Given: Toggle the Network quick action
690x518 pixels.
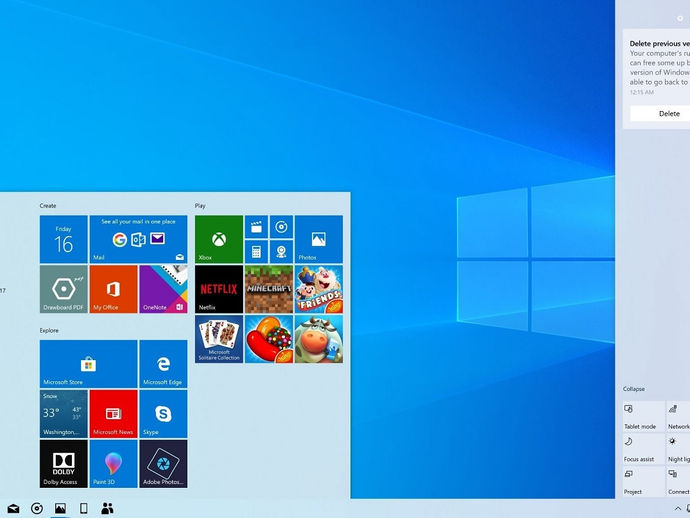Looking at the screenshot, I should [x=678, y=416].
